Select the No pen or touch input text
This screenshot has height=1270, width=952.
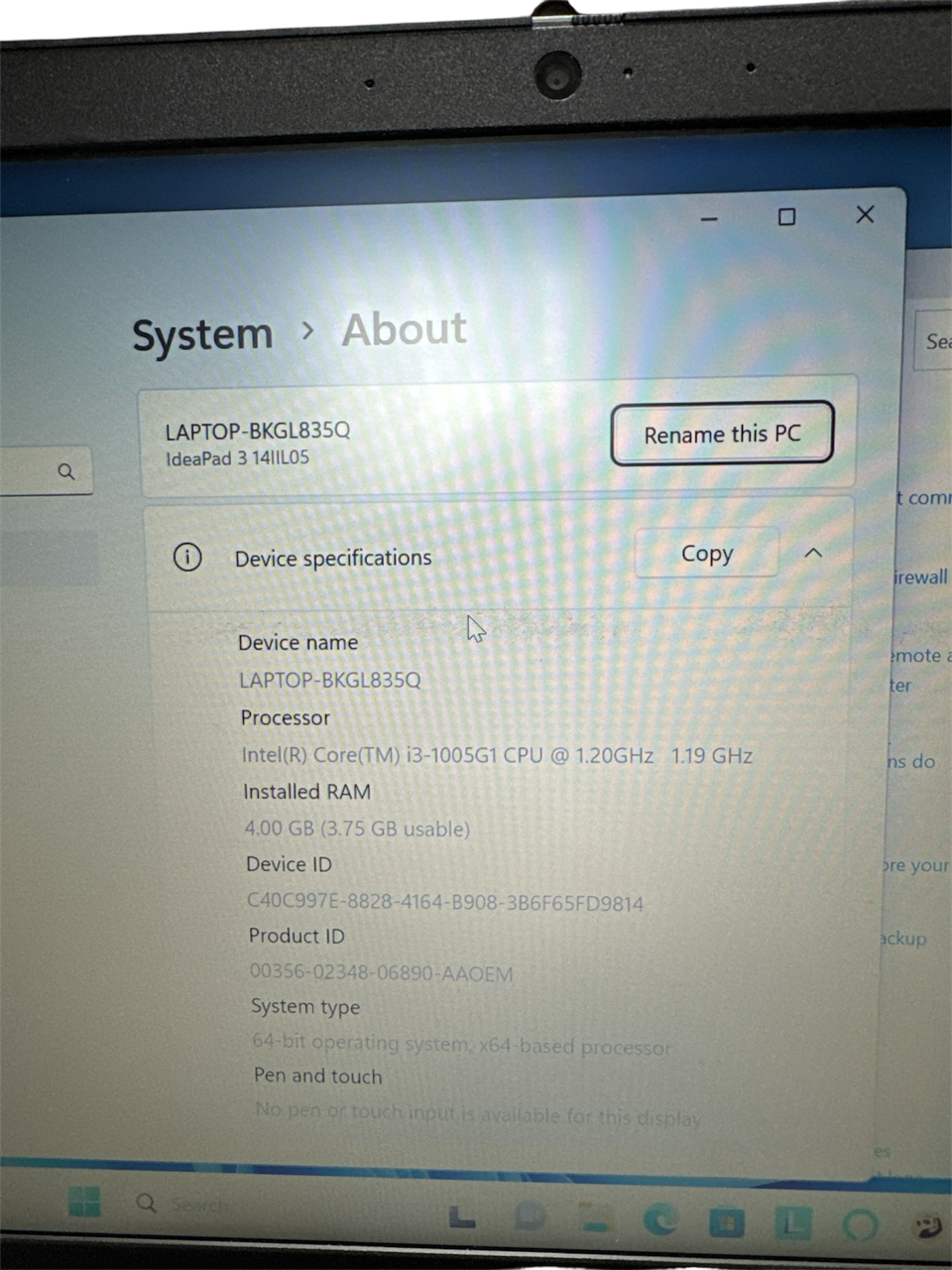coord(478,1114)
